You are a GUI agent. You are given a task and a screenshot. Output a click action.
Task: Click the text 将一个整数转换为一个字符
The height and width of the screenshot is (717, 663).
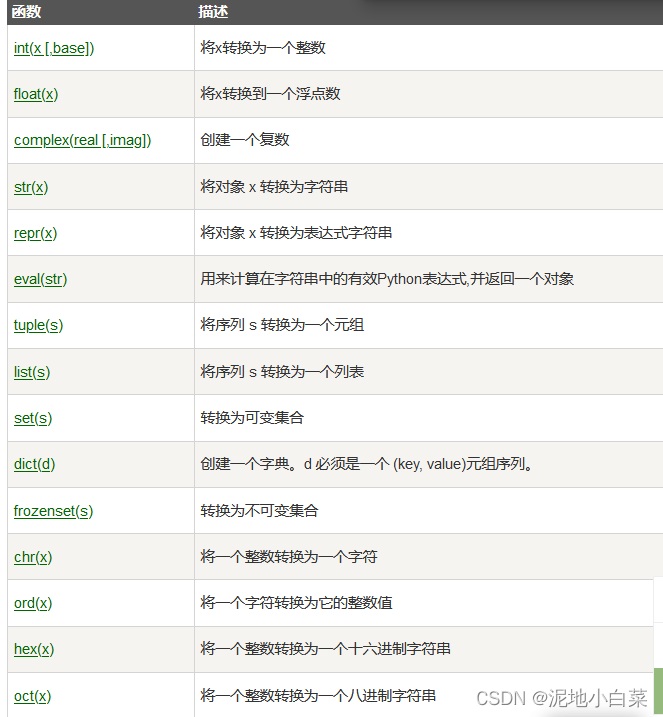289,556
